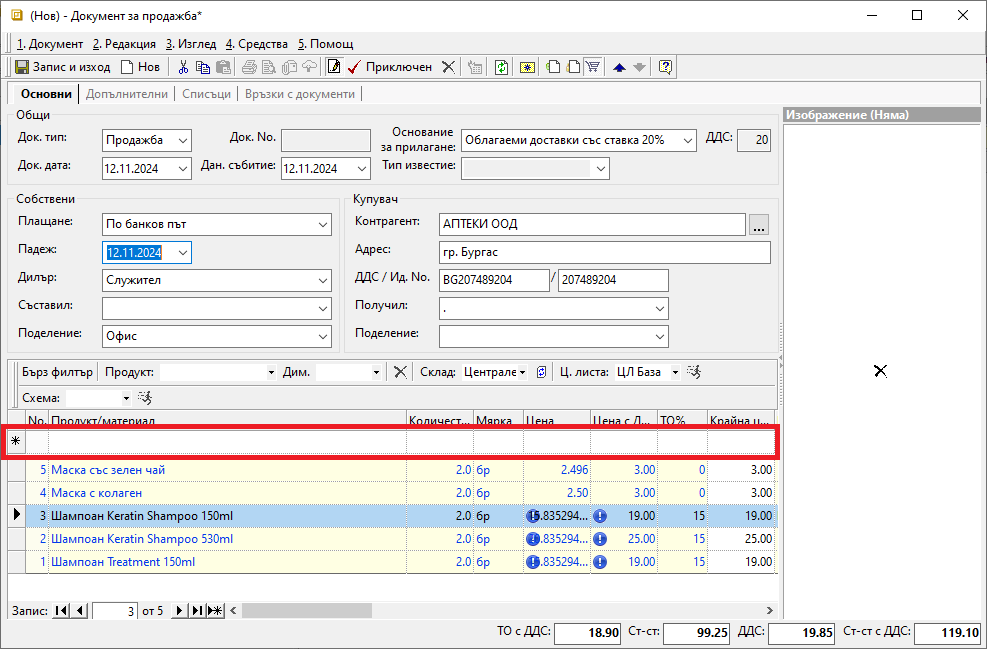Open the Док. тип dropdown

[x=182, y=140]
